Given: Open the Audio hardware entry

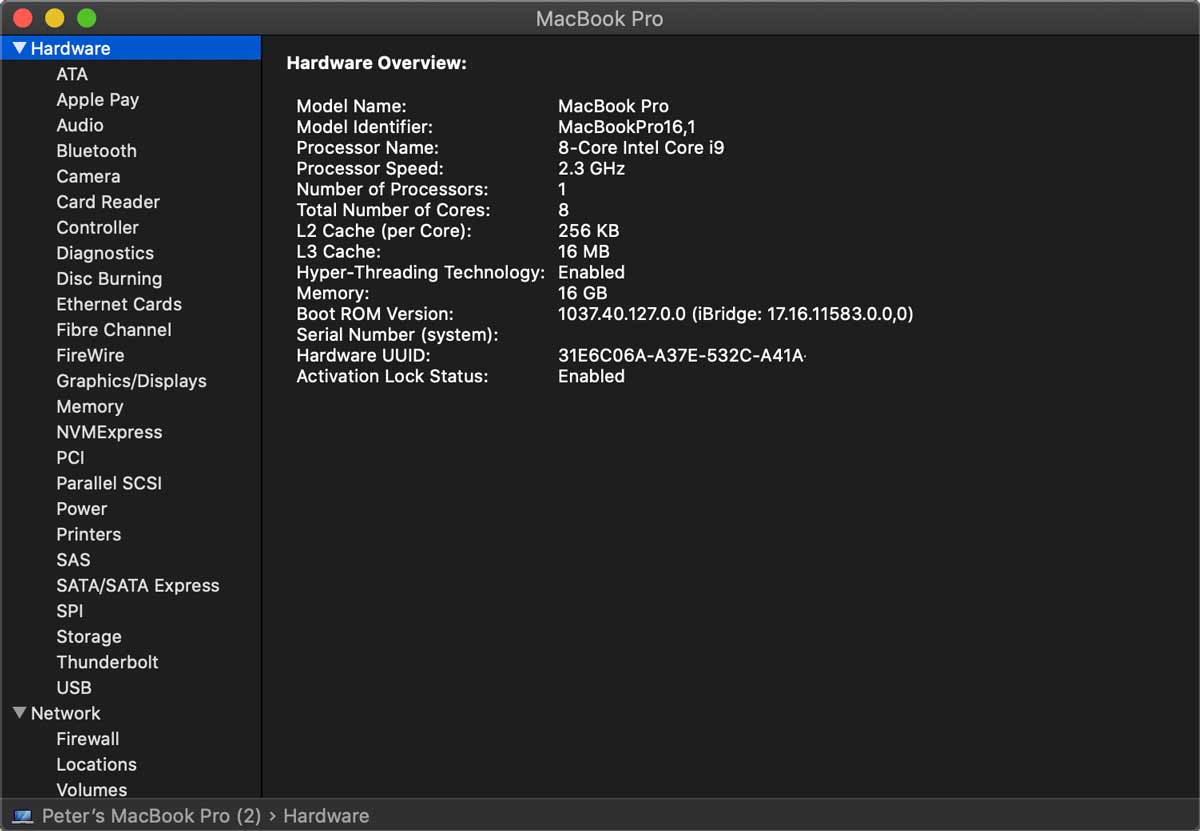Looking at the screenshot, I should (x=80, y=125).
